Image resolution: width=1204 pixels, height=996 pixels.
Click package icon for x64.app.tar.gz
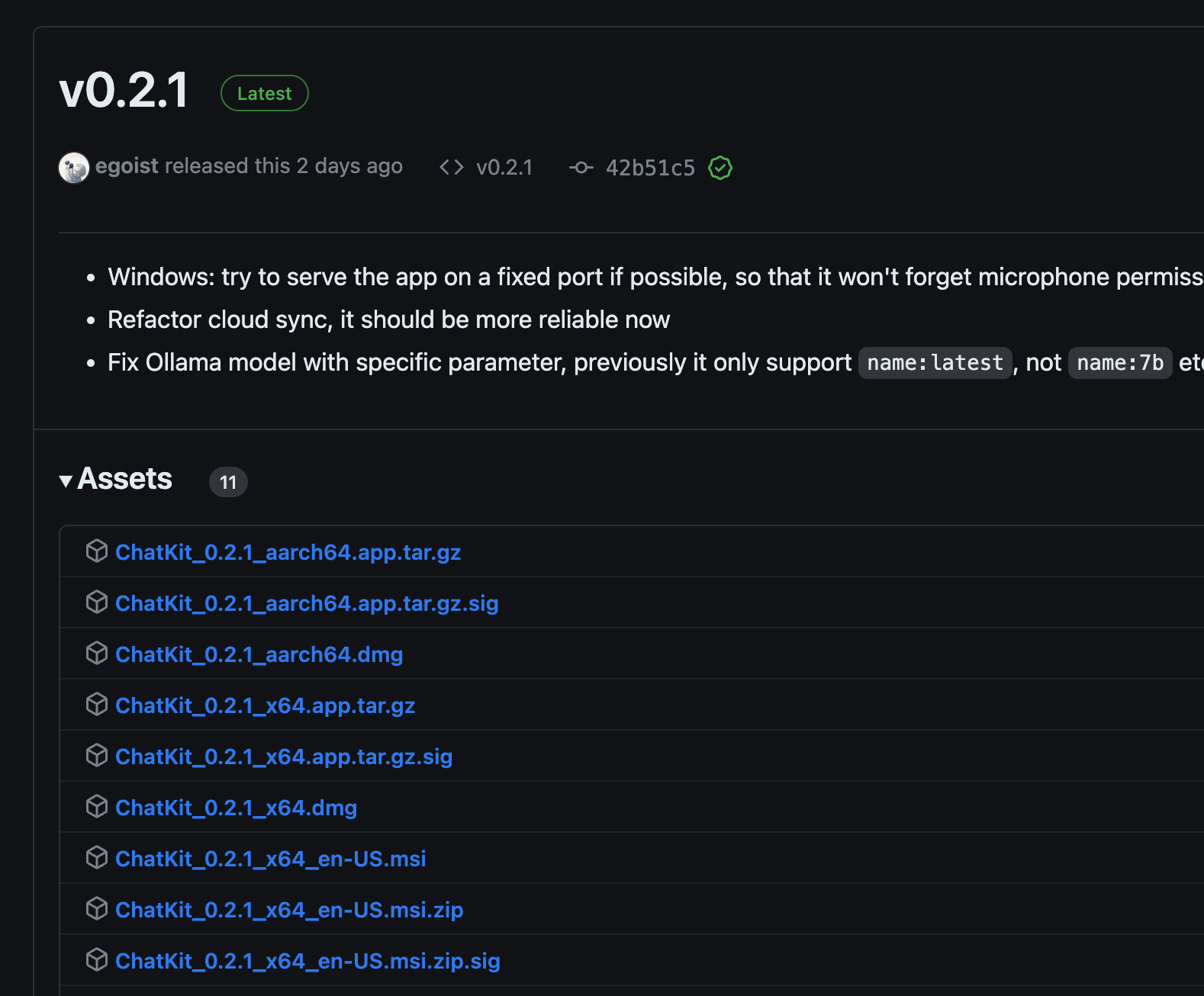[x=97, y=704]
